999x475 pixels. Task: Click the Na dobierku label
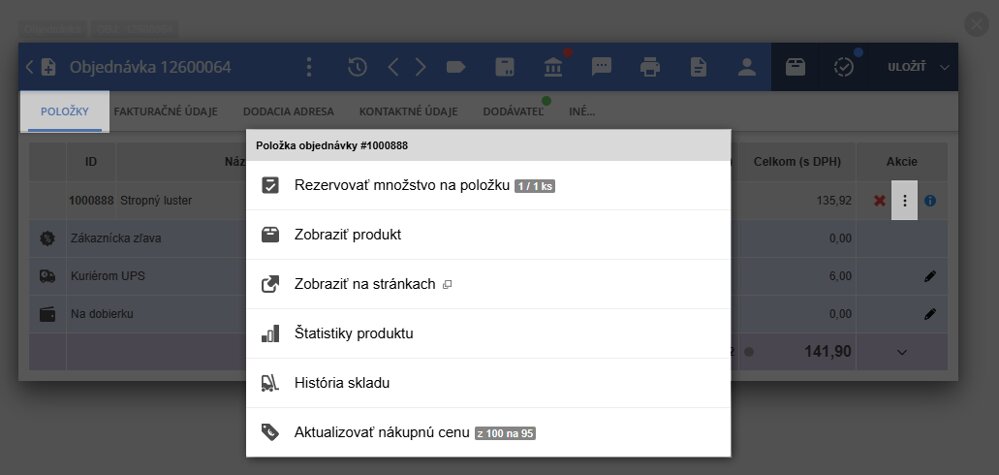102,314
